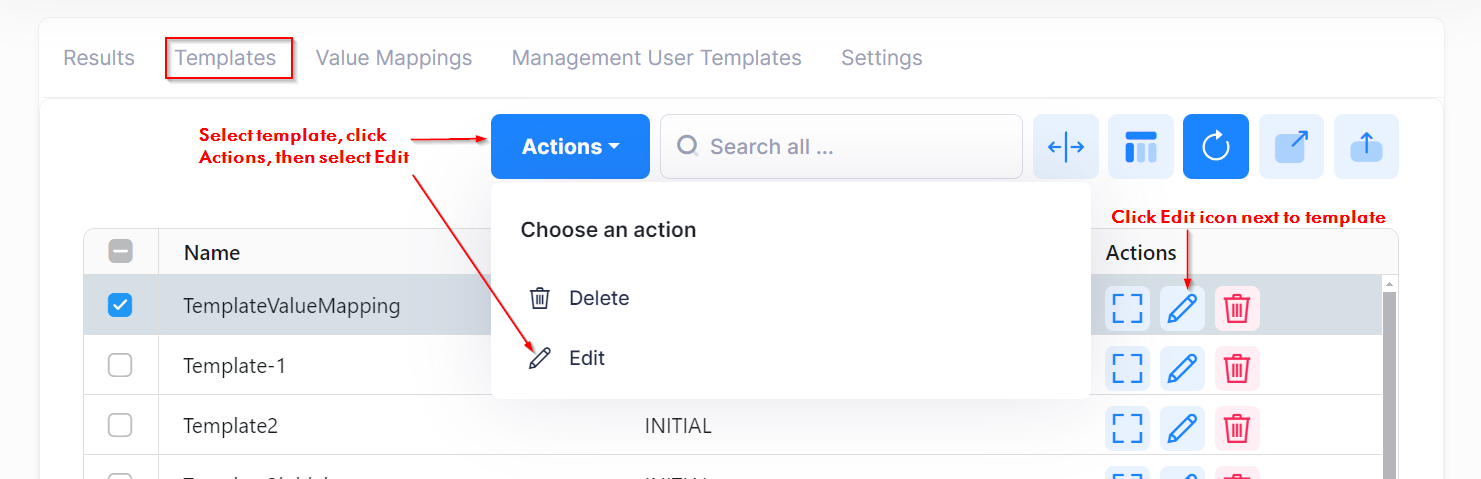This screenshot has width=1481, height=479.
Task: Open the Management User Templates tab
Action: pos(656,58)
